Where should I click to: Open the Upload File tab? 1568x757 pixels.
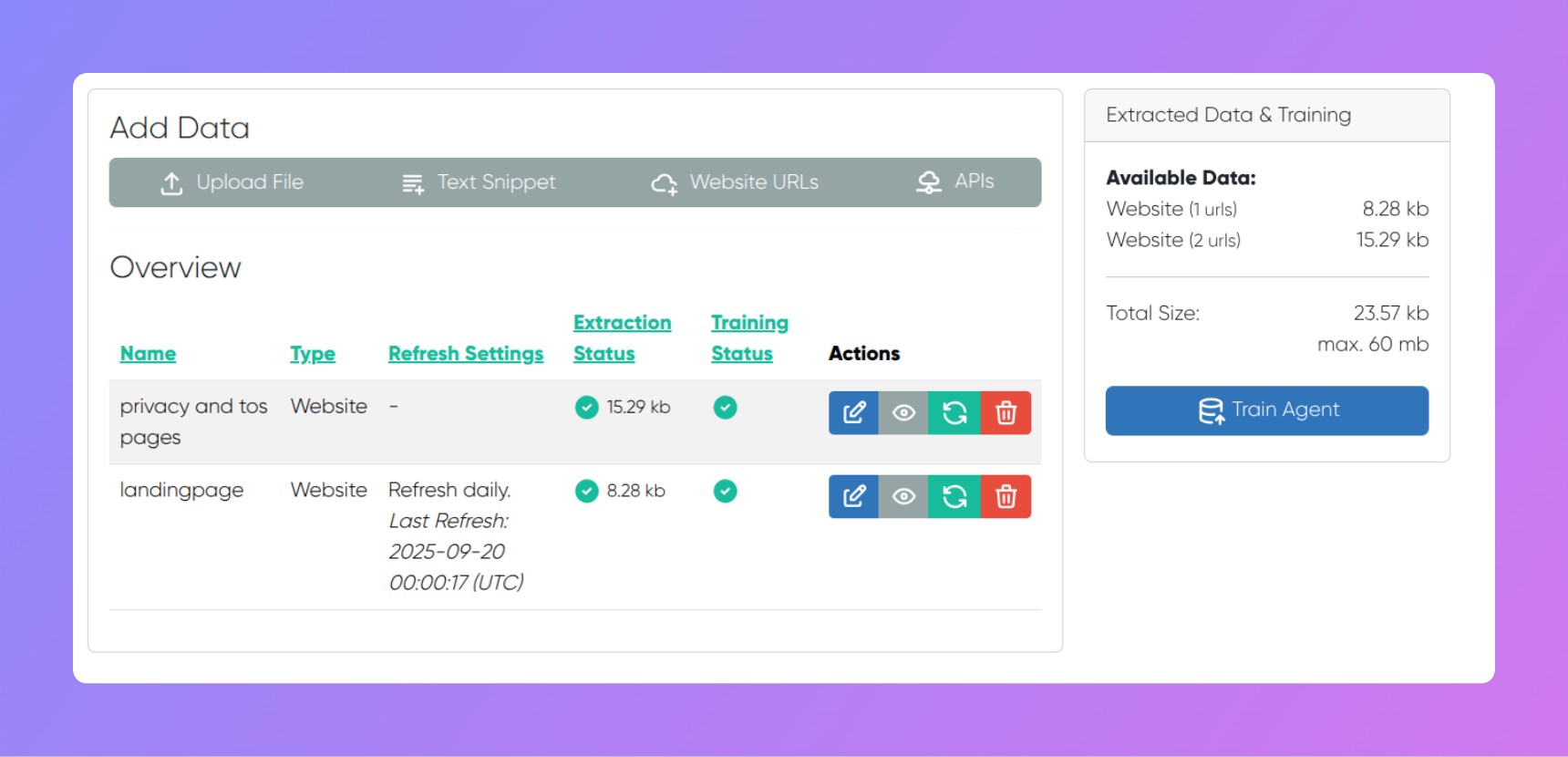pos(232,182)
